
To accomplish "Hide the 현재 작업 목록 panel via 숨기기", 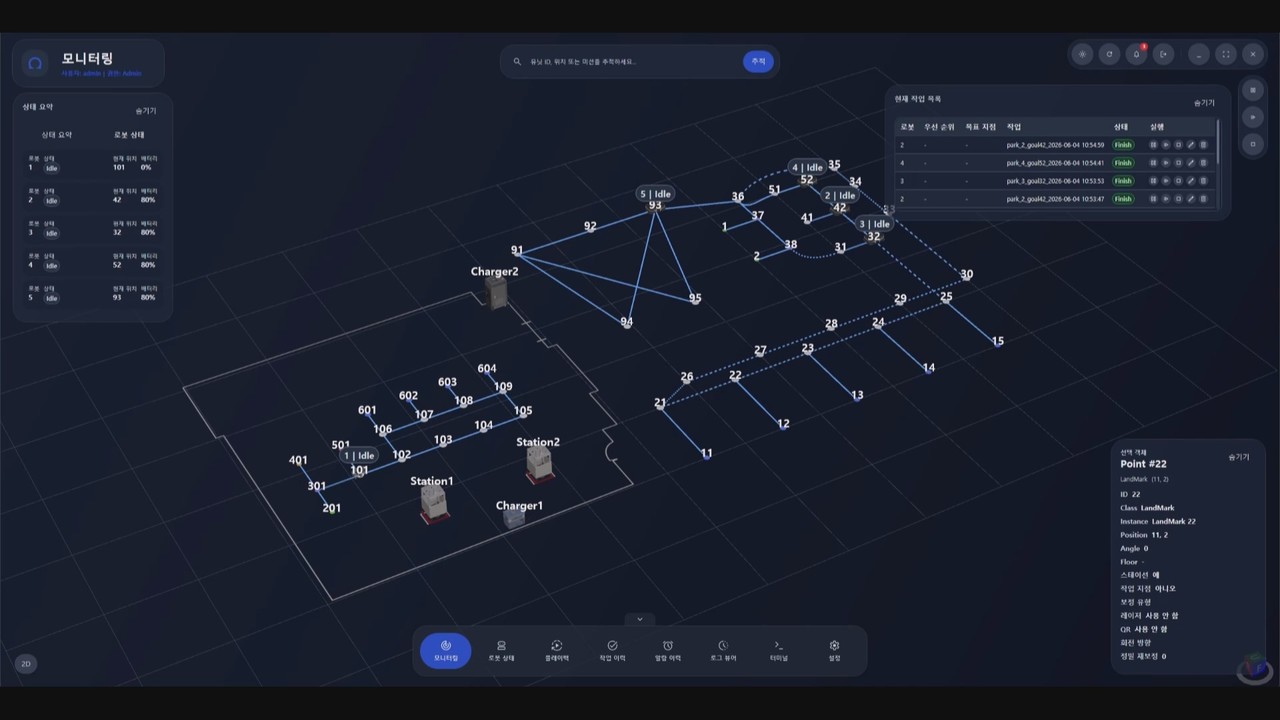I will click(x=1204, y=103).
